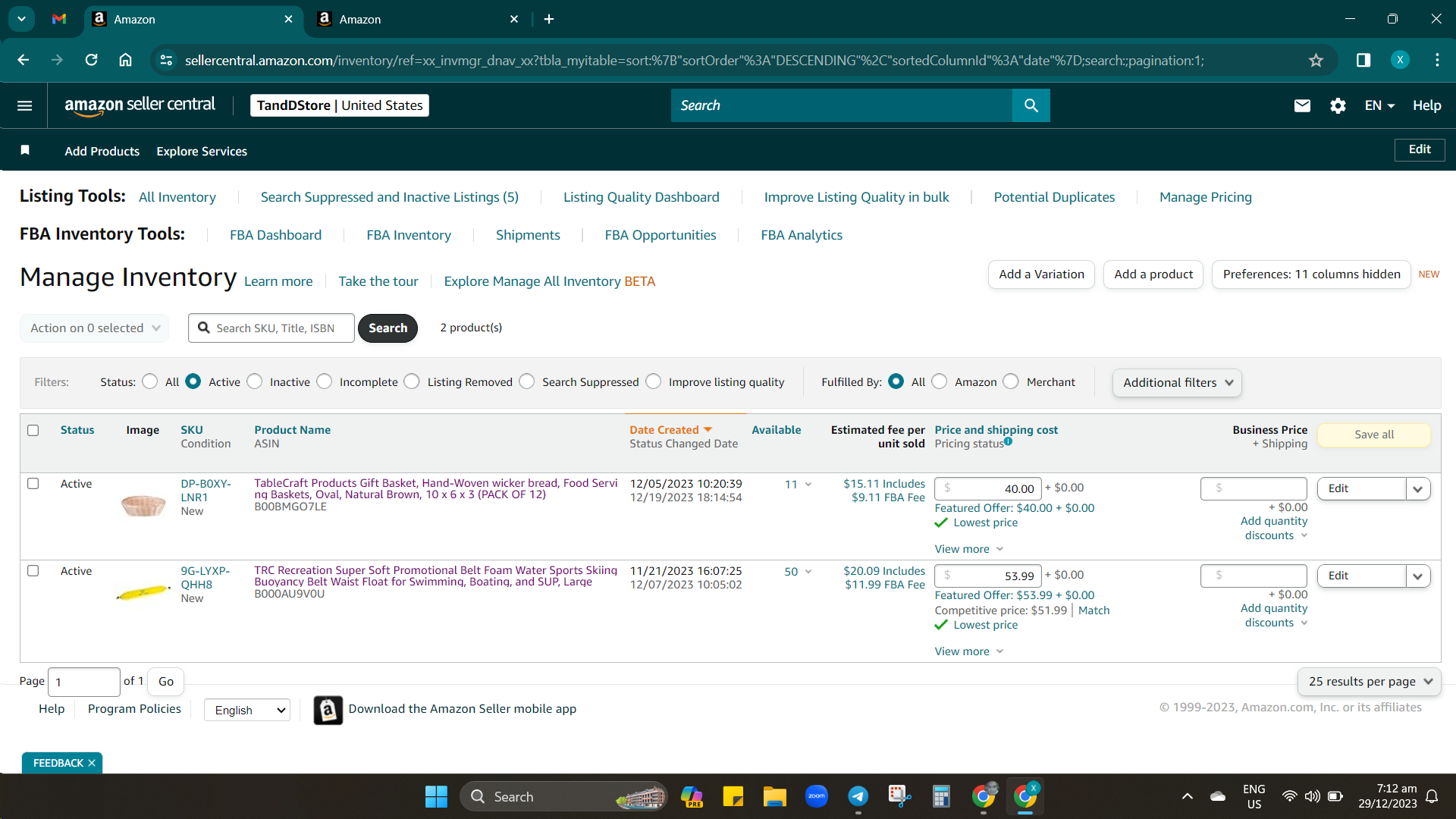This screenshot has width=1456, height=819.
Task: Open the English language selector in footer
Action: pyautogui.click(x=247, y=710)
